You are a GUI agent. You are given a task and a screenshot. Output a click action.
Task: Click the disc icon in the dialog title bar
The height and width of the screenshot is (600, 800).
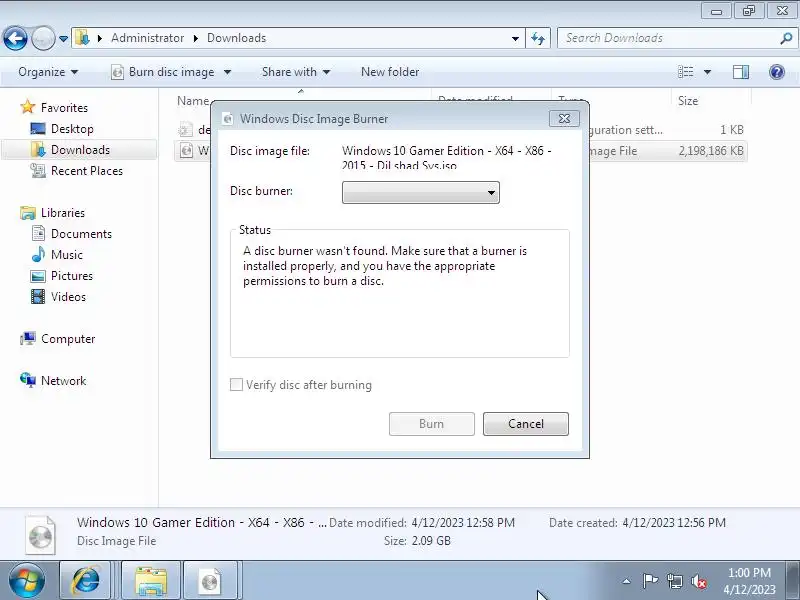point(228,119)
